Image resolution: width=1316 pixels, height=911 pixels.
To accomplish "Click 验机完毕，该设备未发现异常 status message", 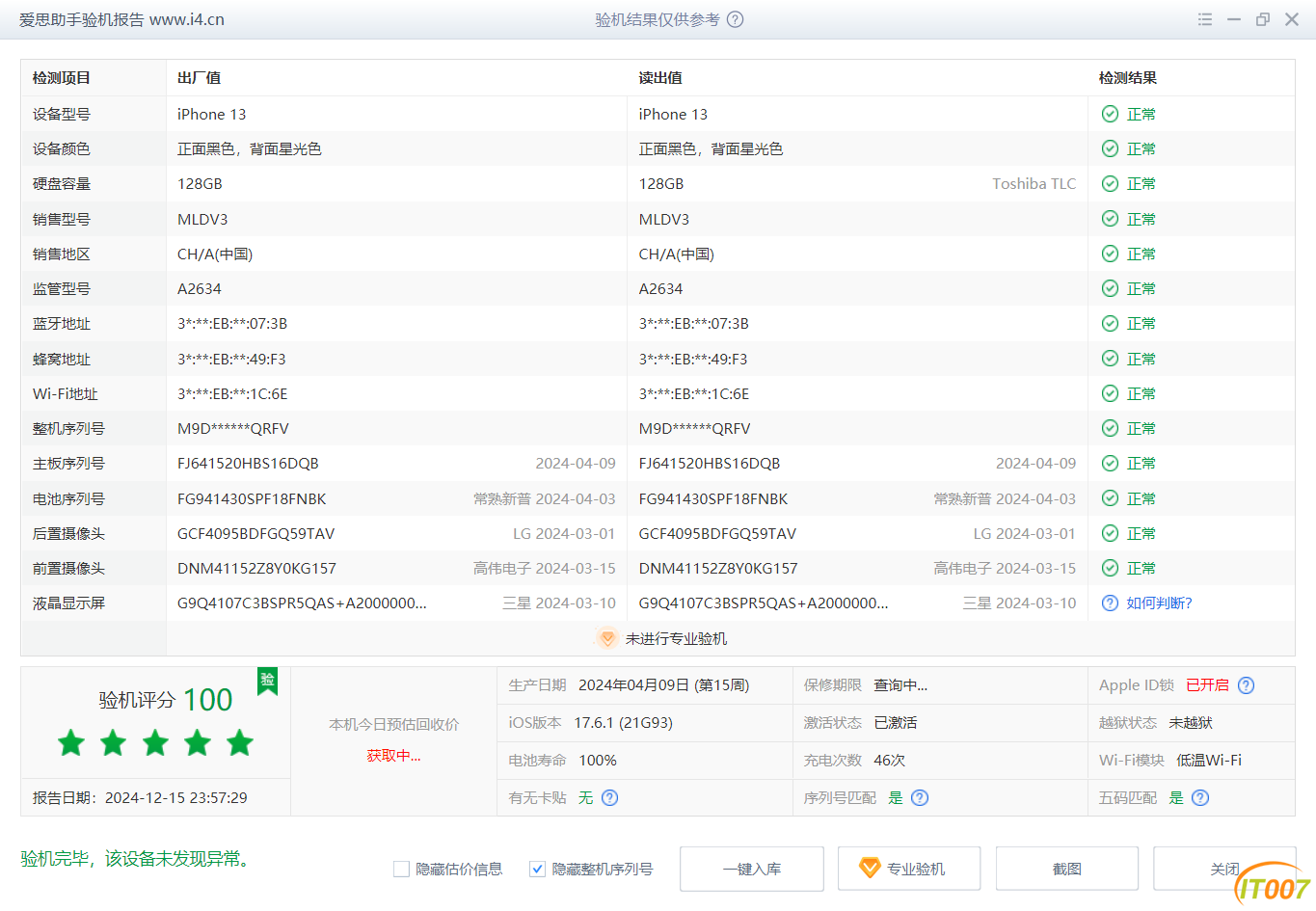I will tap(138, 858).
